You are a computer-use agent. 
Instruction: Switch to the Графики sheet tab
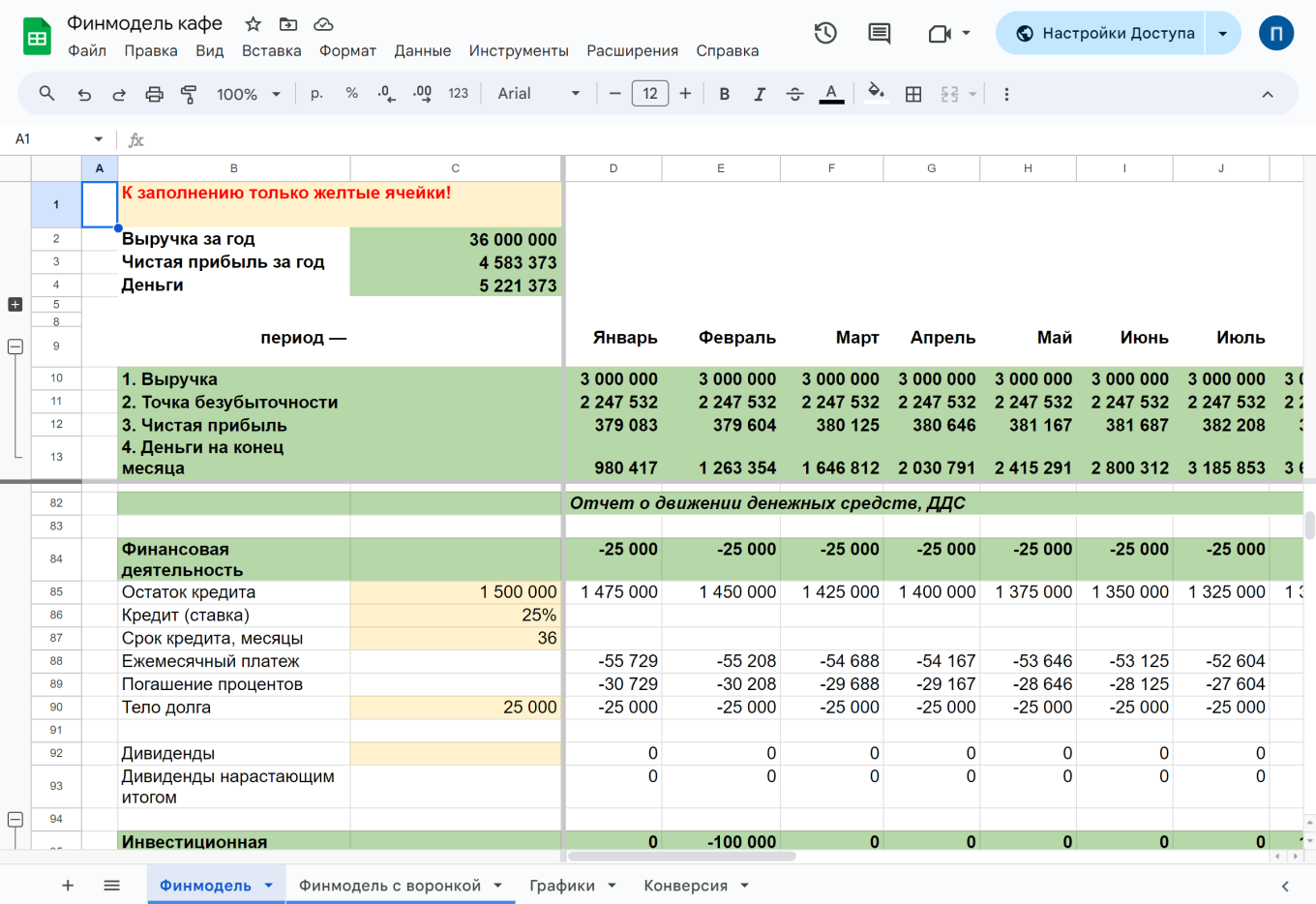pyautogui.click(x=561, y=886)
